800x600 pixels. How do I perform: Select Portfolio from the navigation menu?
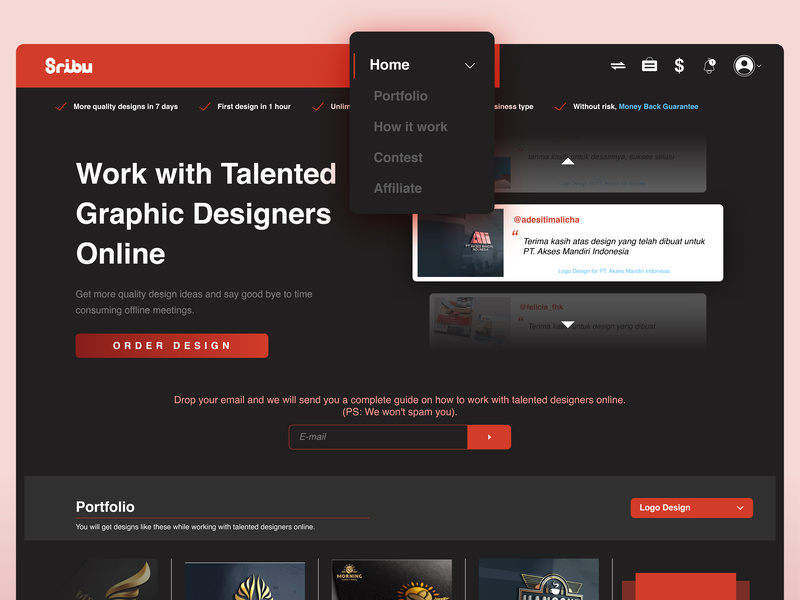(400, 96)
